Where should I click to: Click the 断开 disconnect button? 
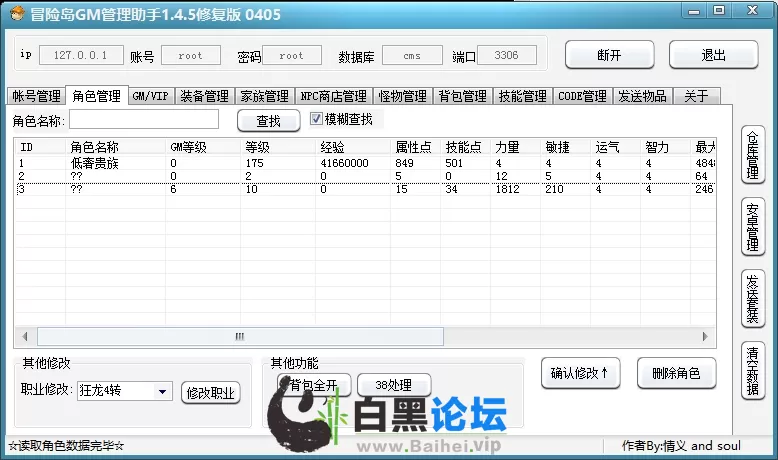[609, 55]
